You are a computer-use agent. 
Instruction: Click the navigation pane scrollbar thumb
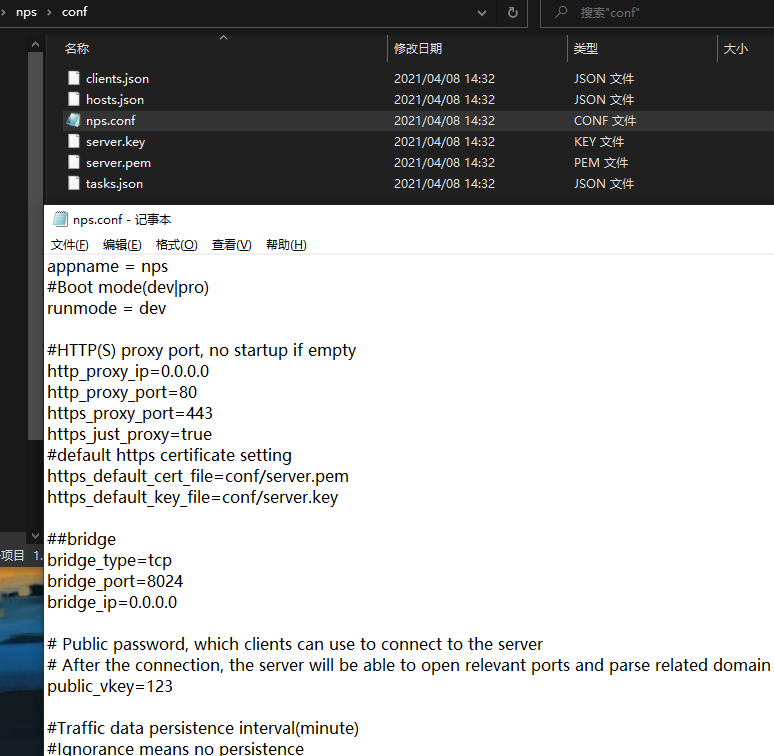pyautogui.click(x=35, y=246)
